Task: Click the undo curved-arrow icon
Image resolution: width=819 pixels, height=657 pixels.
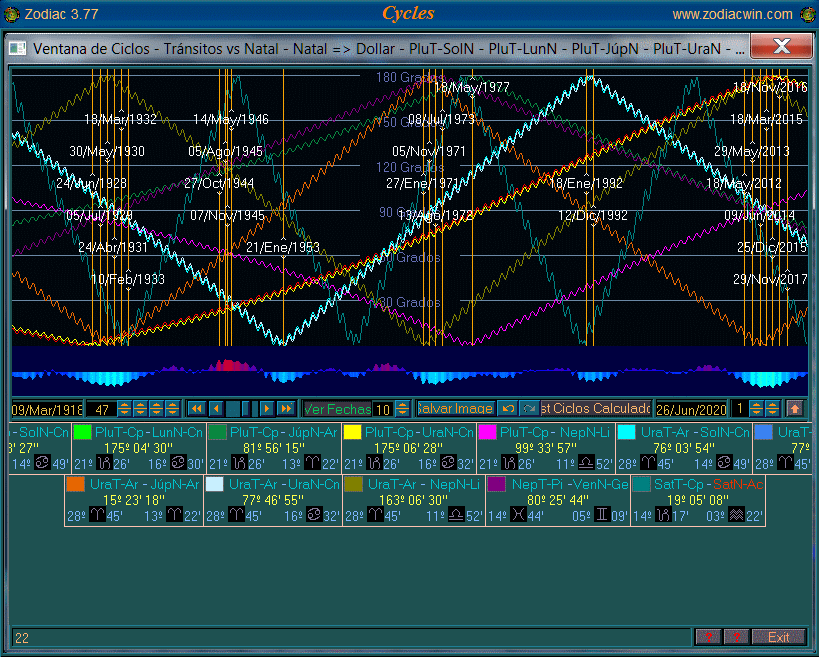Action: tap(507, 408)
